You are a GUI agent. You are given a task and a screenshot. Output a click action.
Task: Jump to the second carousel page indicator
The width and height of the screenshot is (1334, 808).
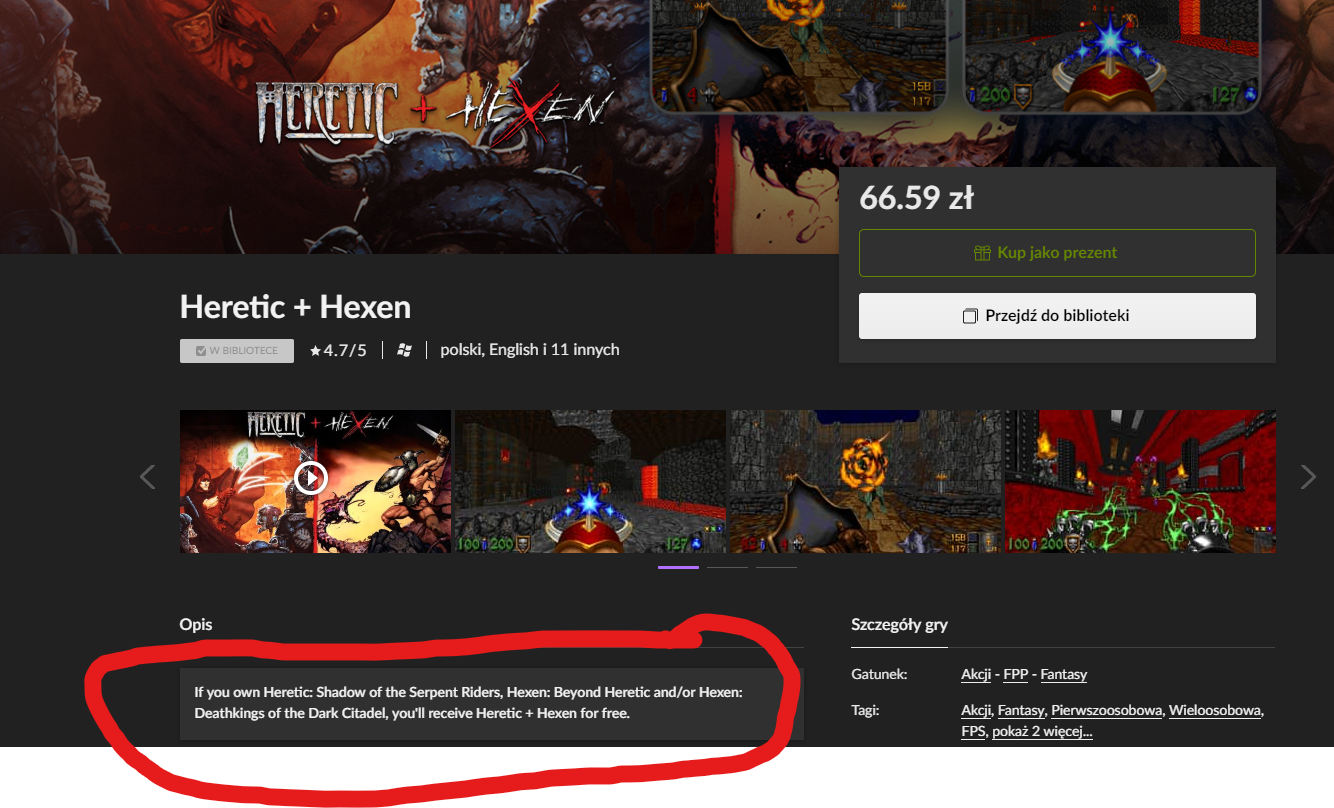pyautogui.click(x=727, y=567)
